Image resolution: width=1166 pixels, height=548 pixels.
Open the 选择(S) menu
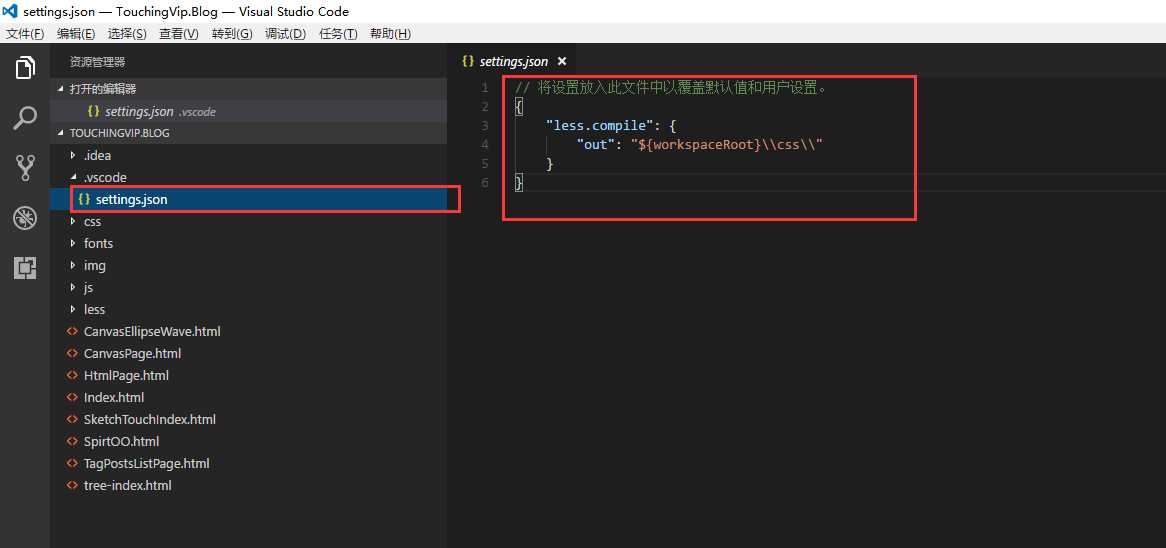coord(127,33)
